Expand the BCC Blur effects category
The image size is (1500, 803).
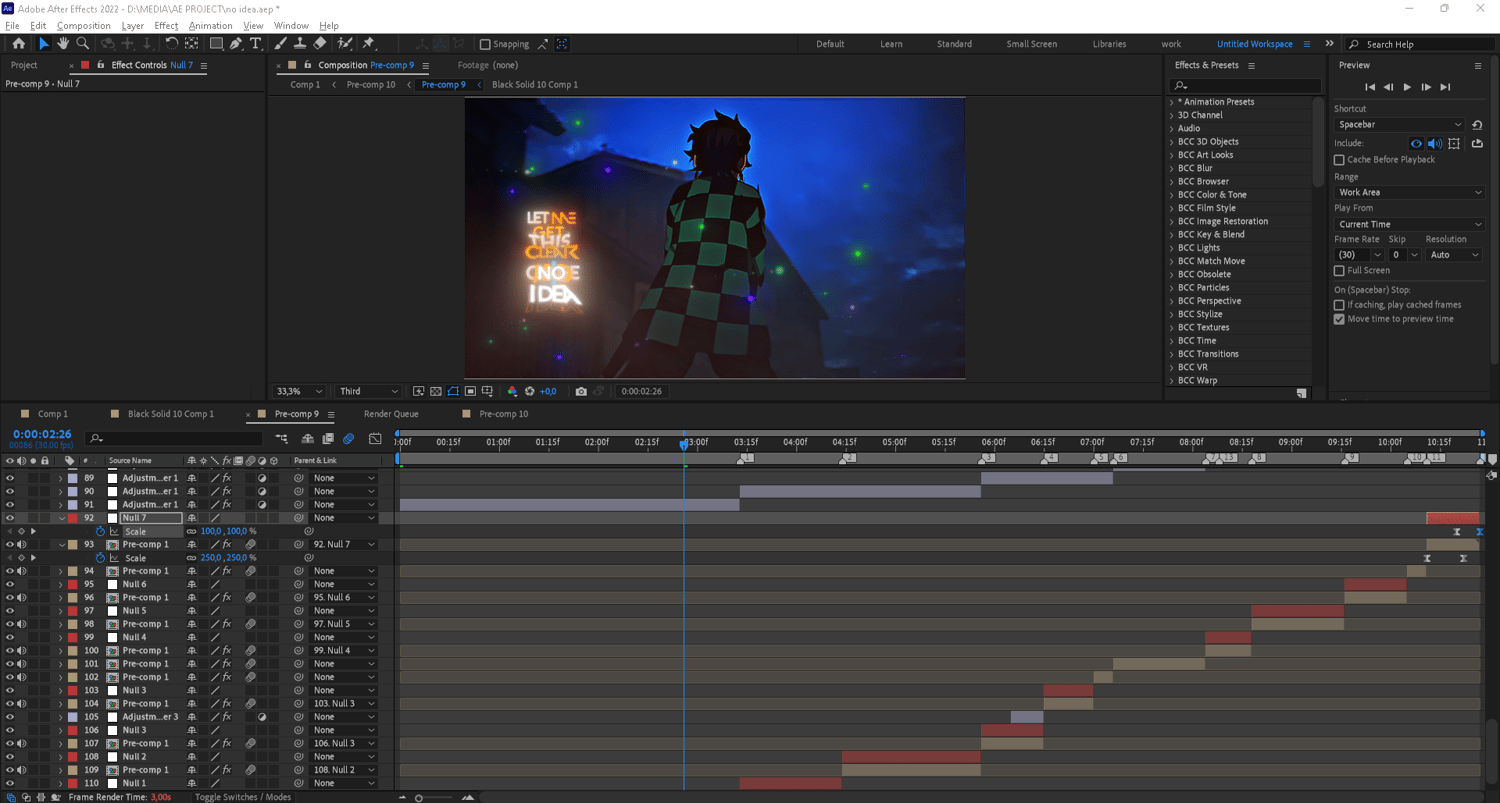(x=1172, y=168)
